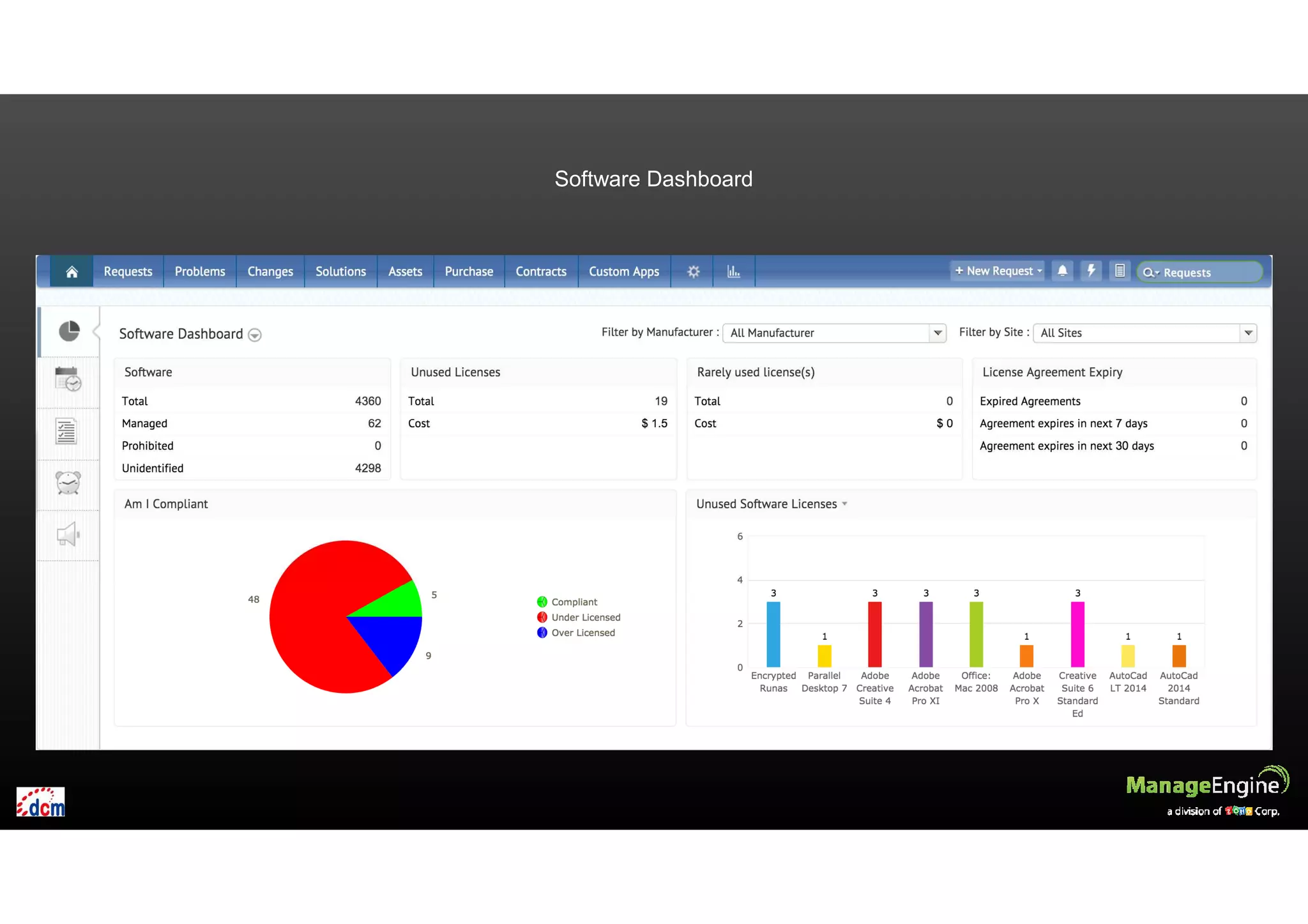Image resolution: width=1308 pixels, height=924 pixels.
Task: Click the Unused Licenses Cost $ 1.5
Action: (x=655, y=424)
